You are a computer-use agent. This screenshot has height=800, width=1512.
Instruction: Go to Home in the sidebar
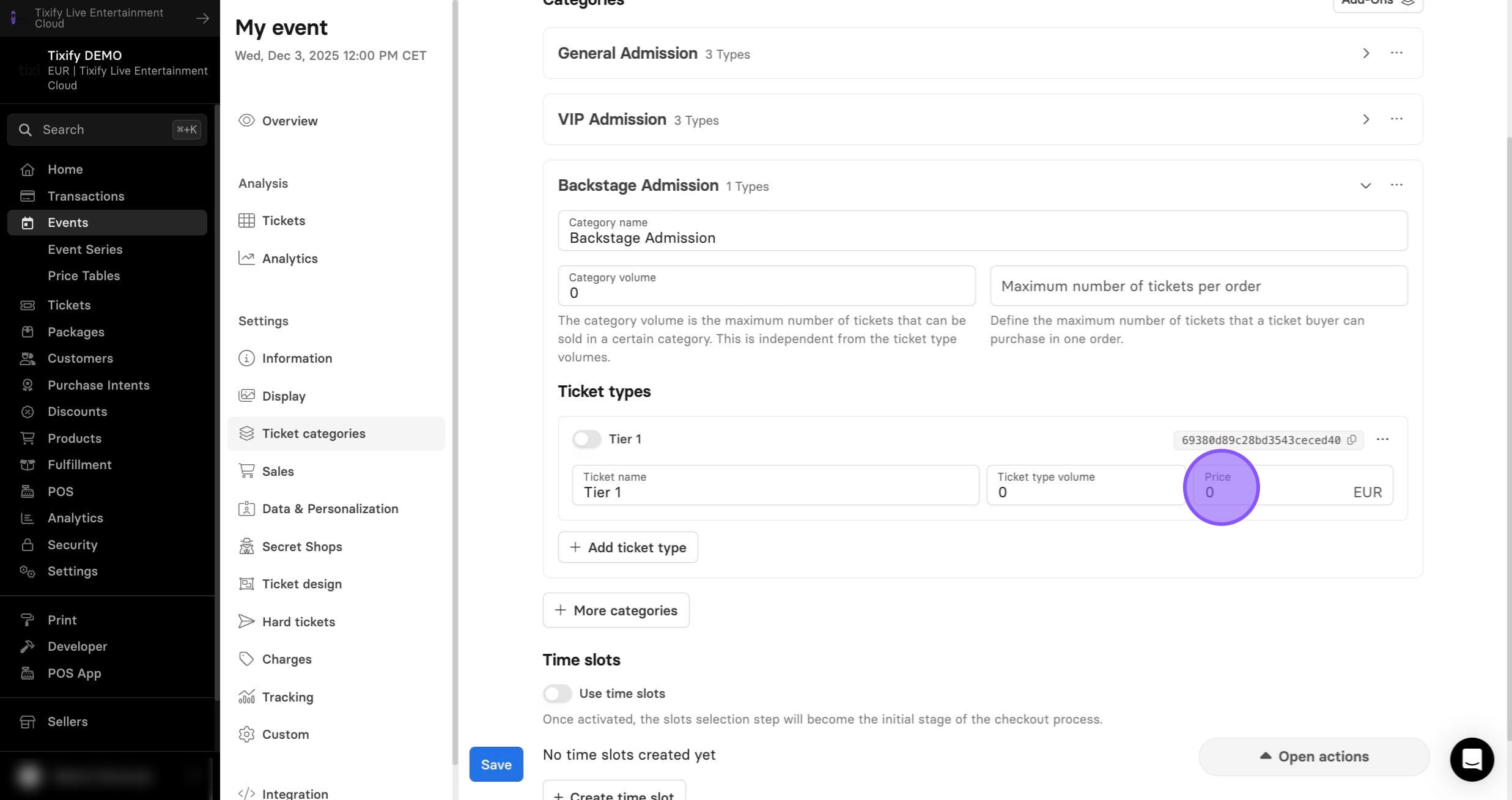(107, 169)
